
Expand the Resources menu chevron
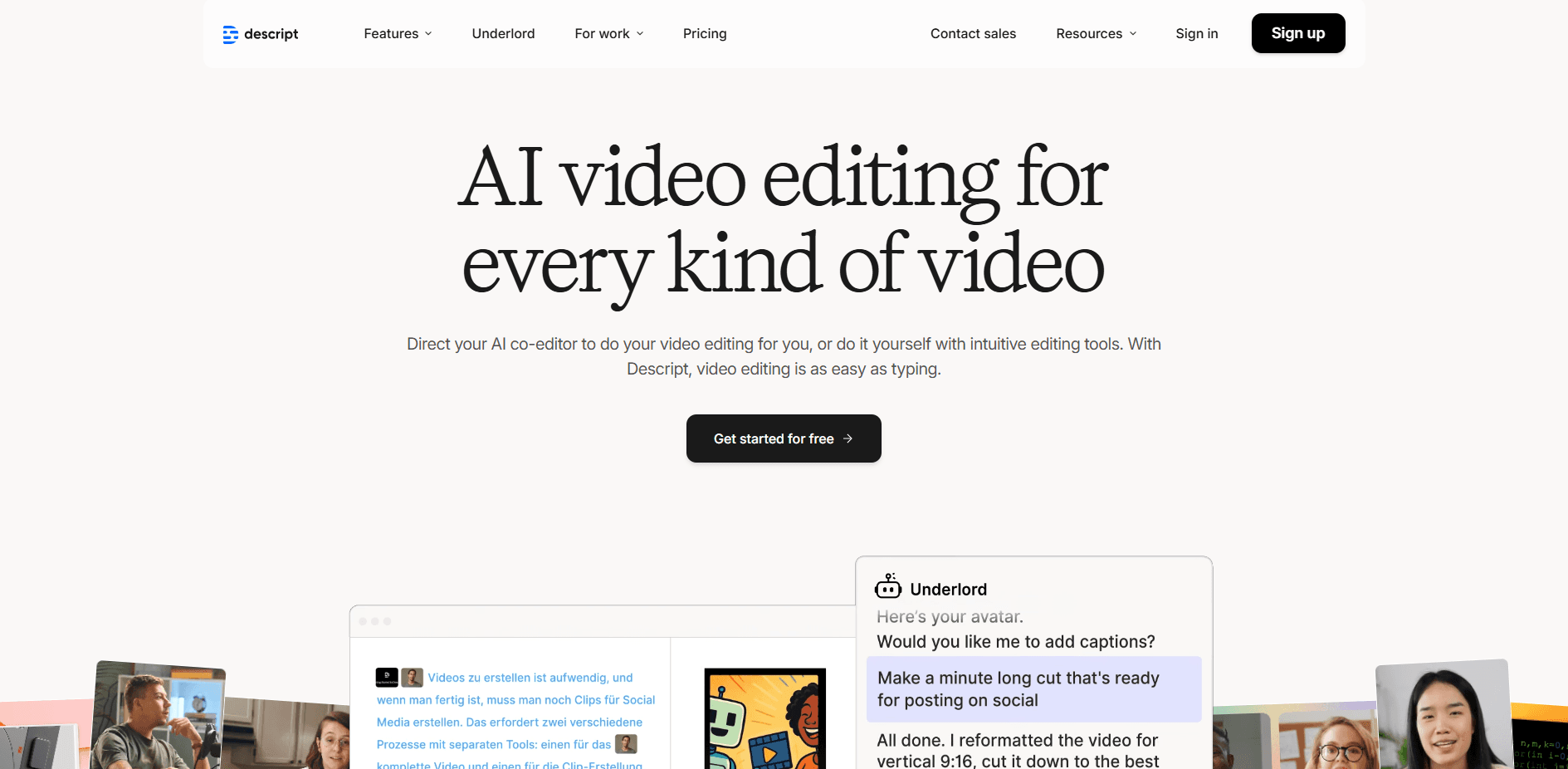coord(1133,34)
